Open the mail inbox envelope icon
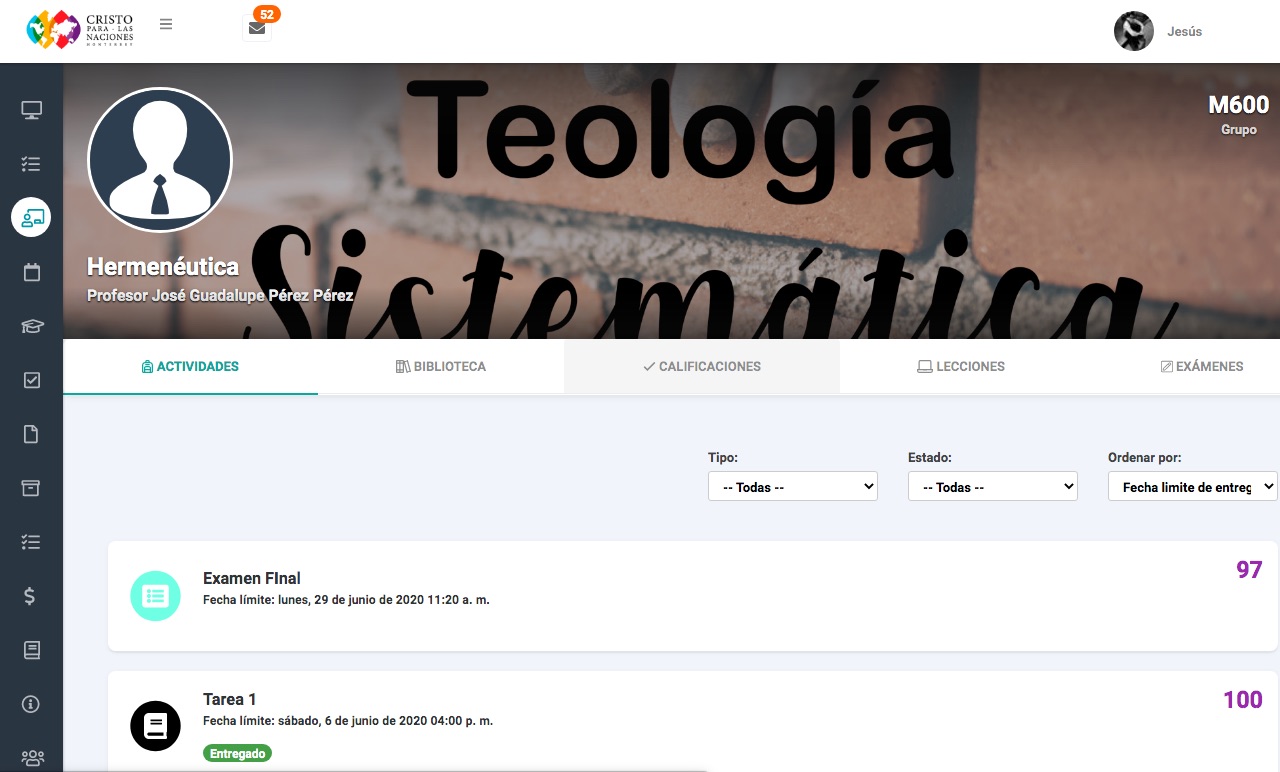 (x=257, y=28)
